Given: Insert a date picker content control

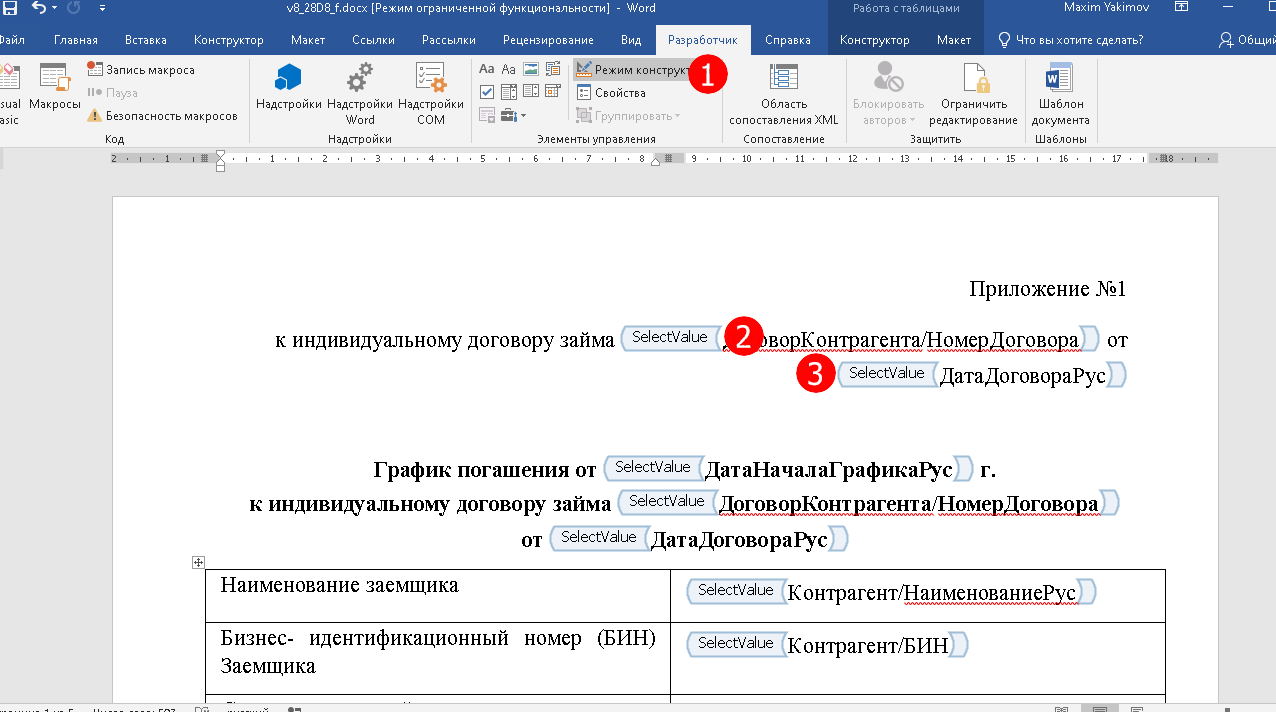Looking at the screenshot, I should 553,92.
